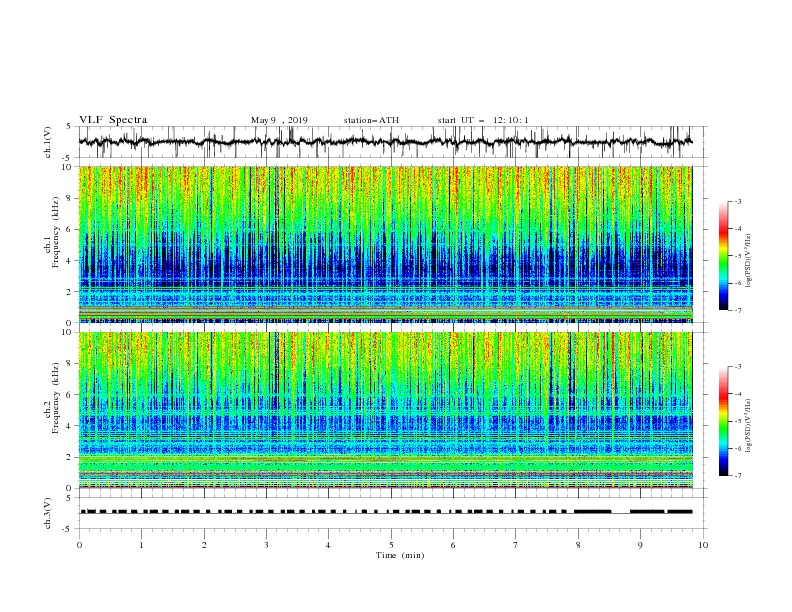Click the 'VLF Spectra' title text
The height and width of the screenshot is (612, 792).
[x=113, y=120]
